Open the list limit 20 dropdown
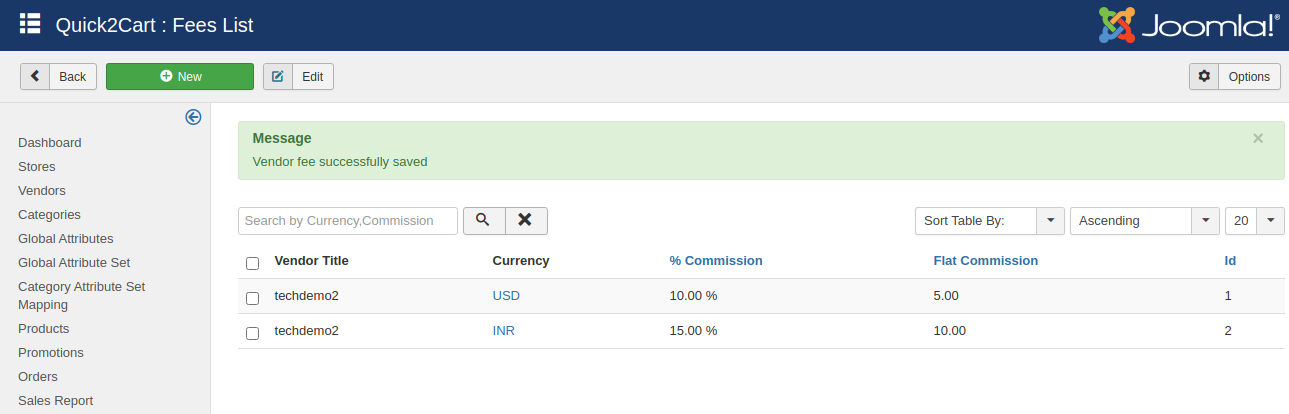Viewport: 1289px width, 414px height. coord(1254,221)
